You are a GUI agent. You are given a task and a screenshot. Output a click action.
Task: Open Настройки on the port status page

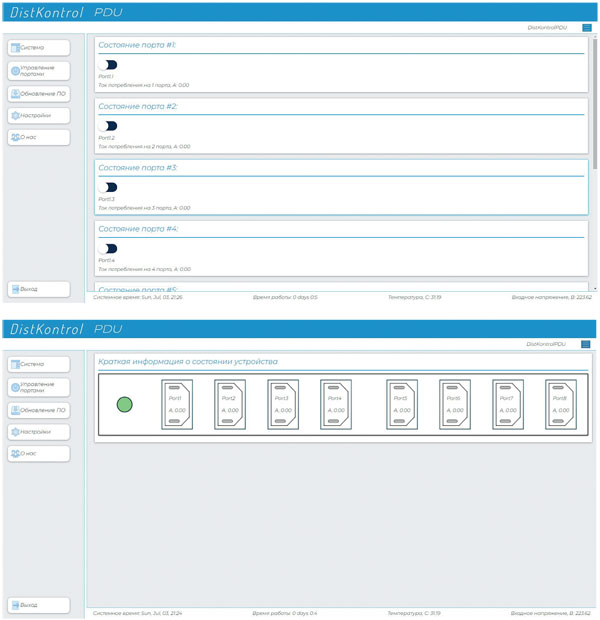(39, 115)
